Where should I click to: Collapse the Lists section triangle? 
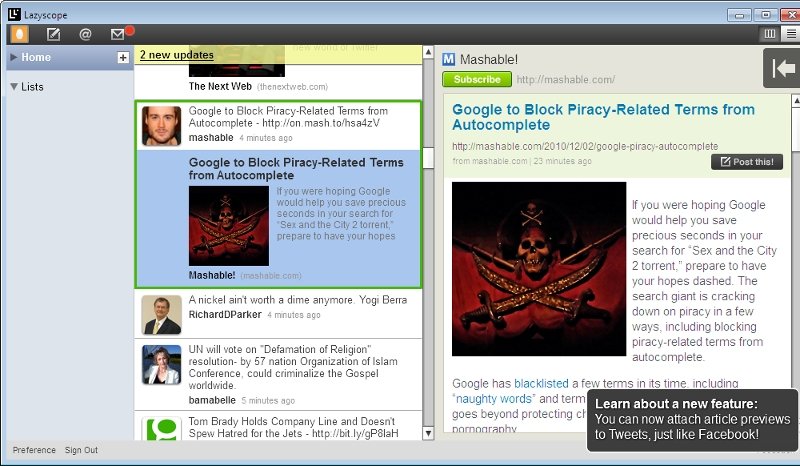tap(14, 87)
